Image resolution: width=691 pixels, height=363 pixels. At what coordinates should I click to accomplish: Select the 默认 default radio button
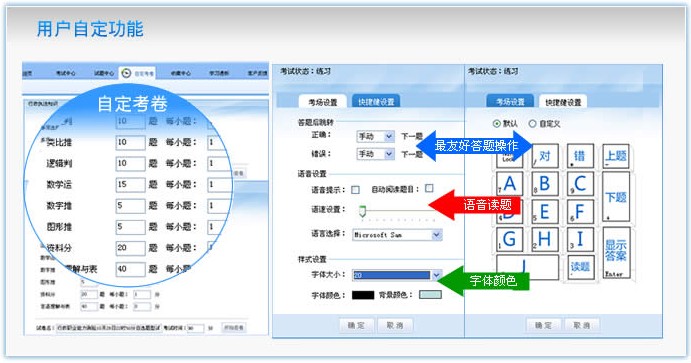pyautogui.click(x=497, y=124)
